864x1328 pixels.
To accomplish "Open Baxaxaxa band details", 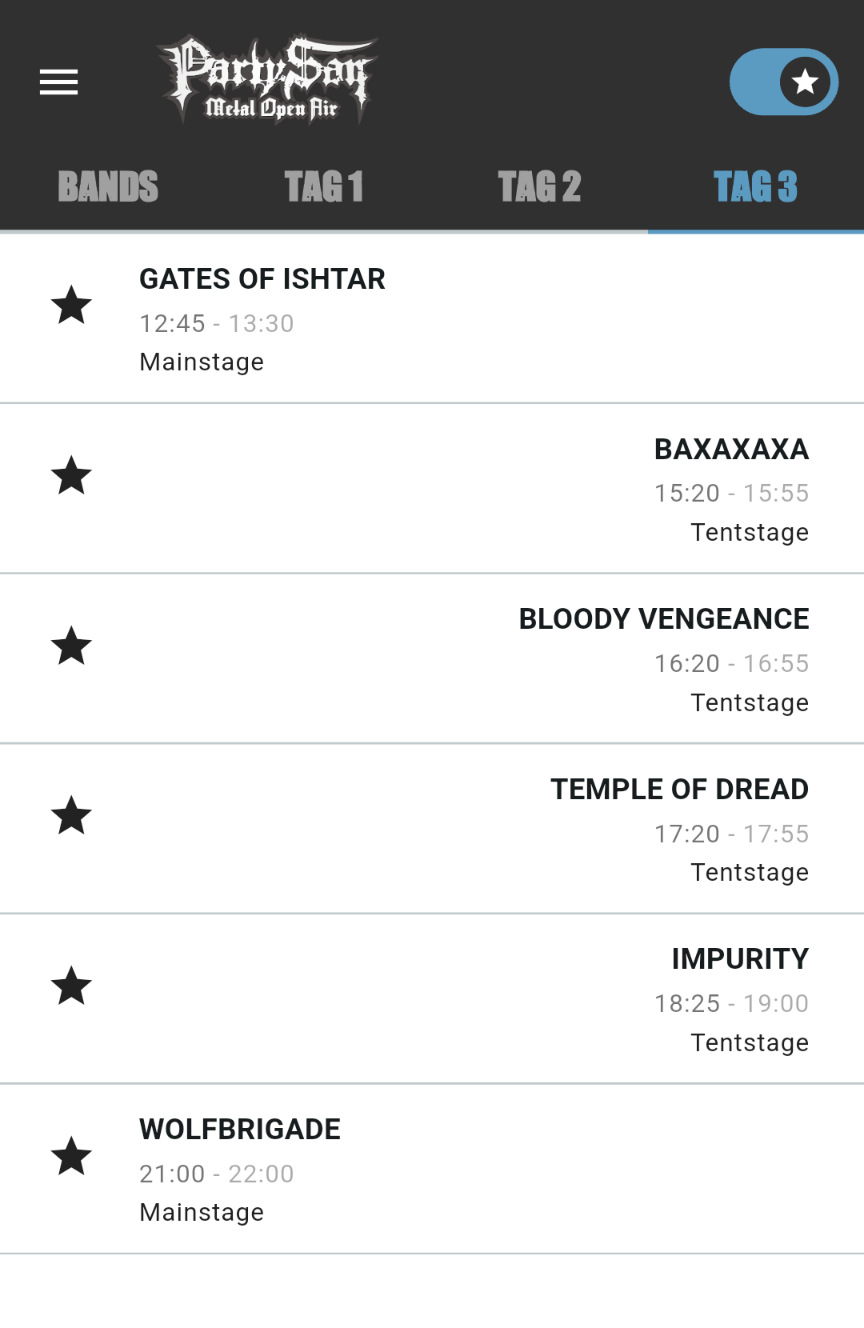I will tap(432, 489).
